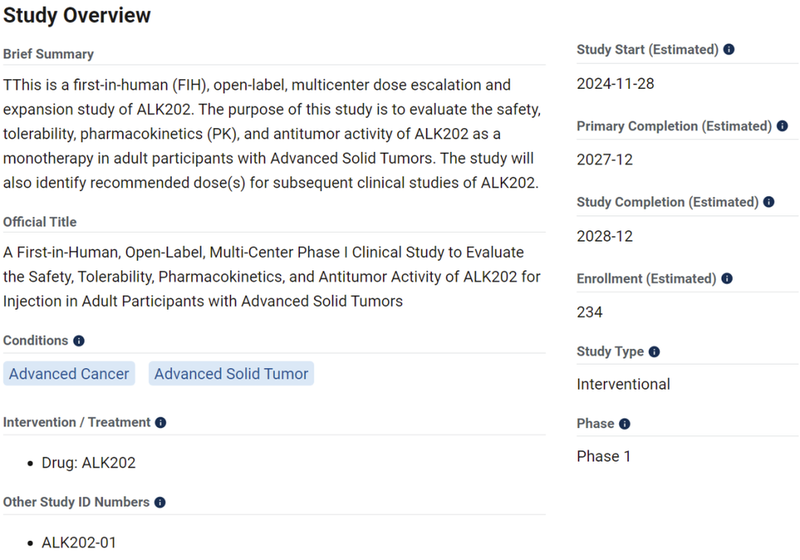This screenshot has height=560, width=800.
Task: Open the Advanced Solid Tumor condition tag
Action: [x=231, y=374]
